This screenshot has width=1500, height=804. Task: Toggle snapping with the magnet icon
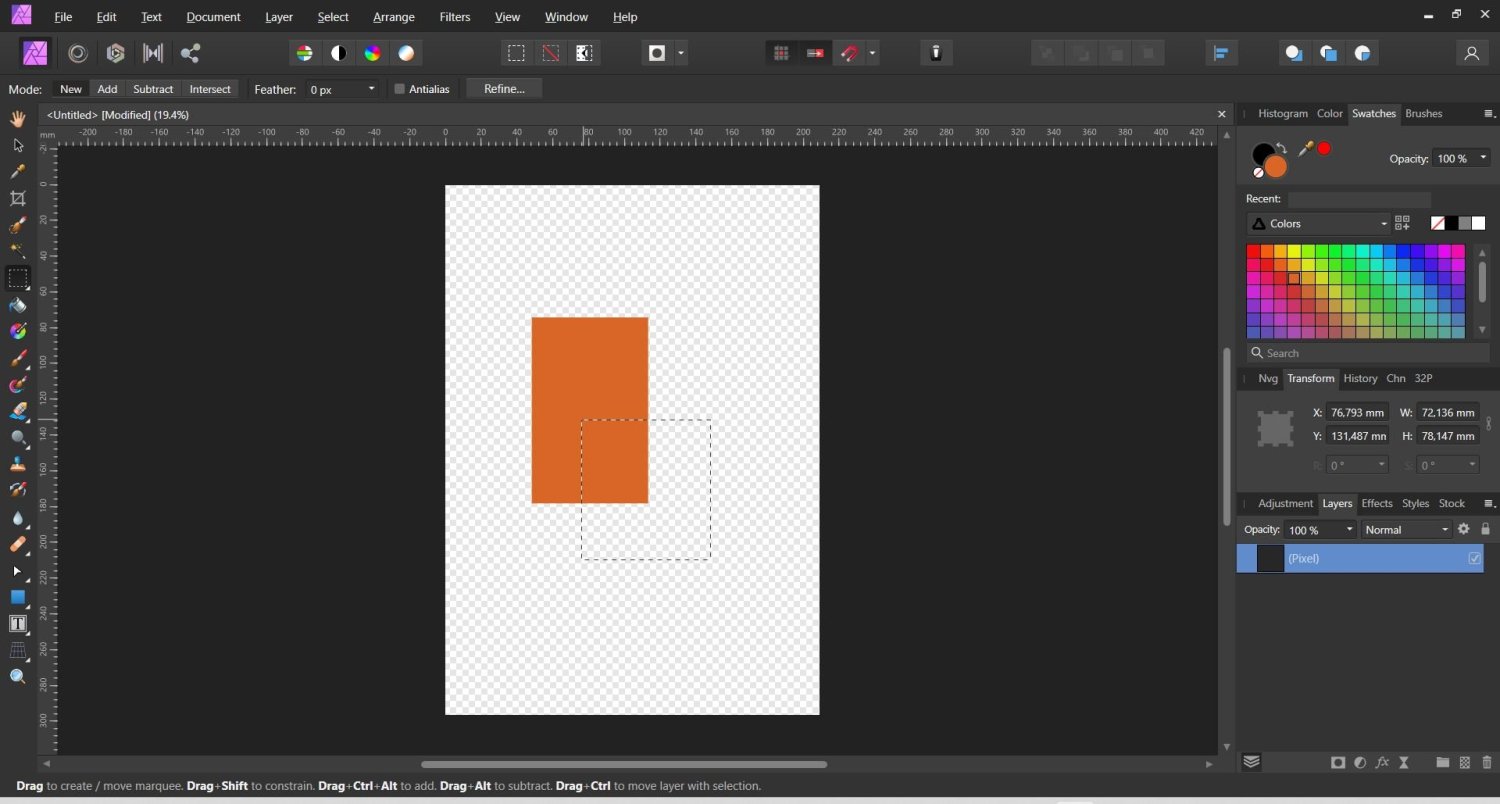849,53
